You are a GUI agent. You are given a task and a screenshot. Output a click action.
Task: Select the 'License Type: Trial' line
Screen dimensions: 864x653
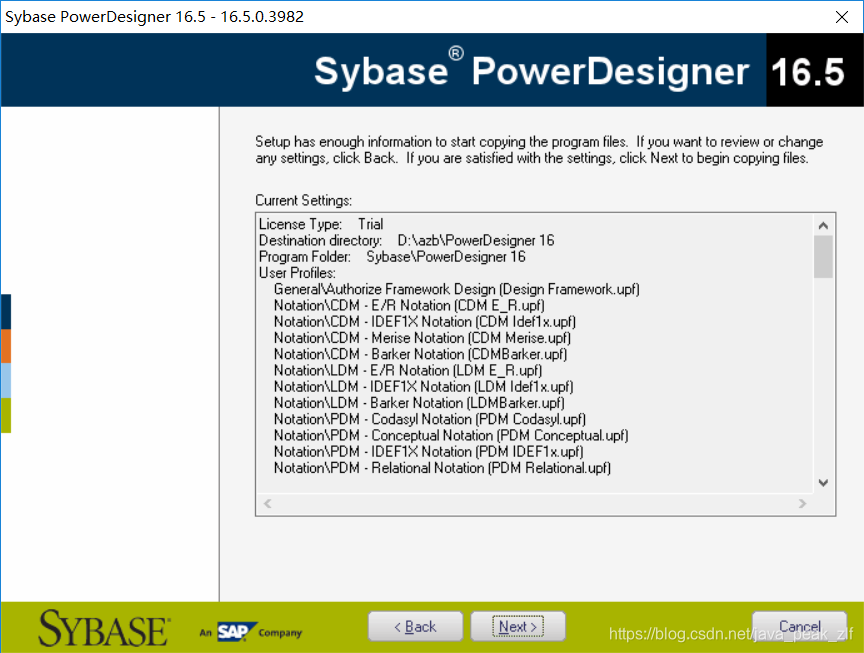(321, 224)
